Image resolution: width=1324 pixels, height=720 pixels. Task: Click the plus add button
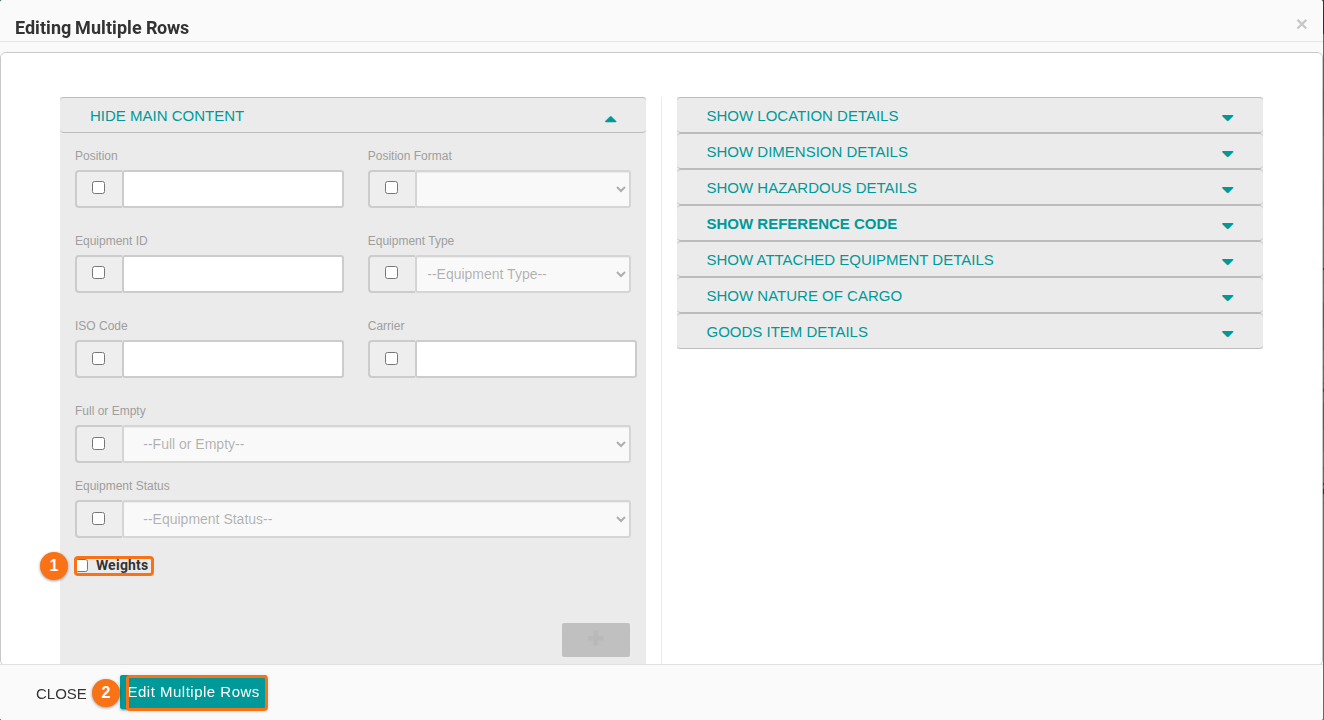pyautogui.click(x=596, y=640)
